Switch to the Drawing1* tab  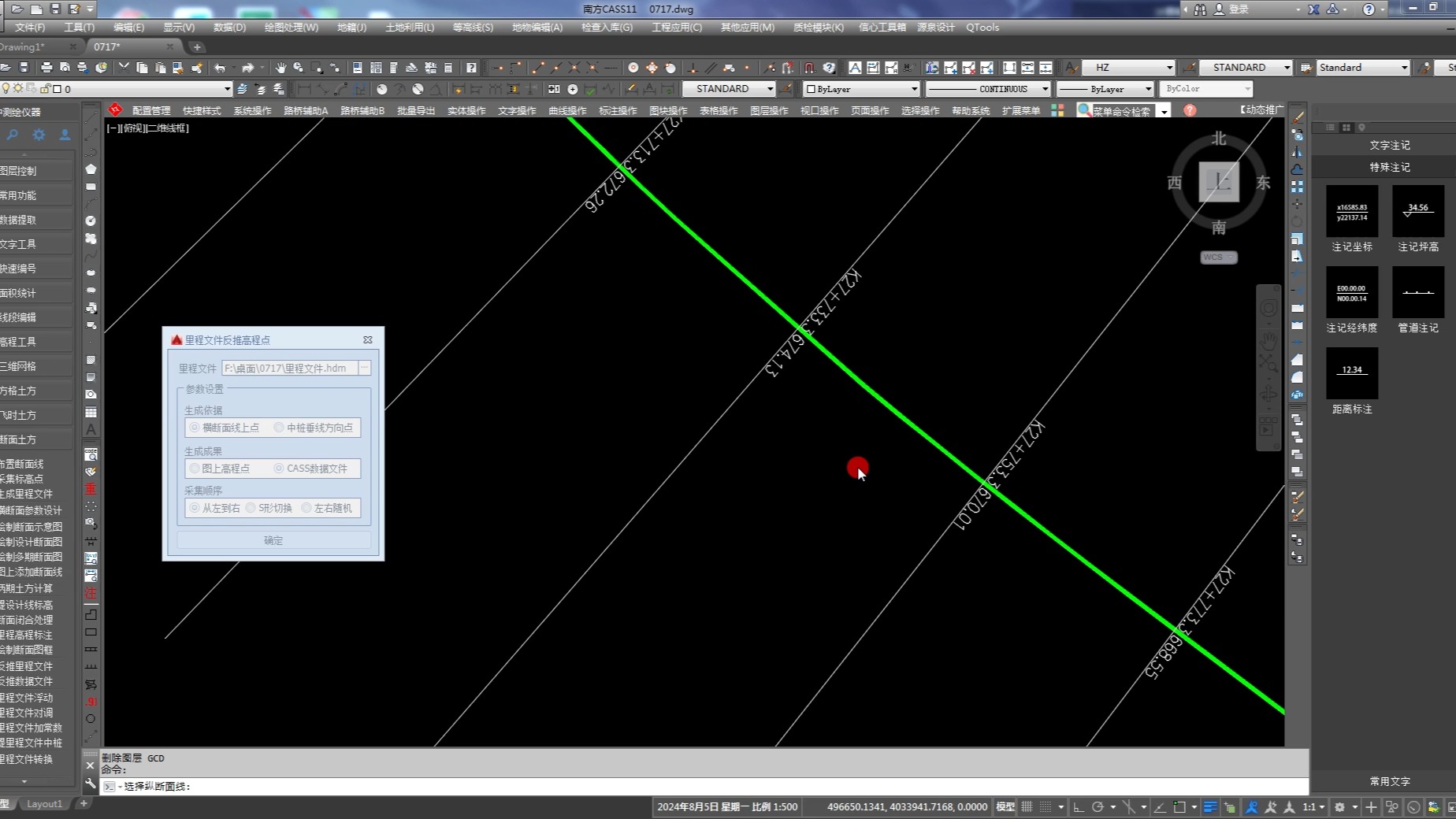[x=24, y=46]
